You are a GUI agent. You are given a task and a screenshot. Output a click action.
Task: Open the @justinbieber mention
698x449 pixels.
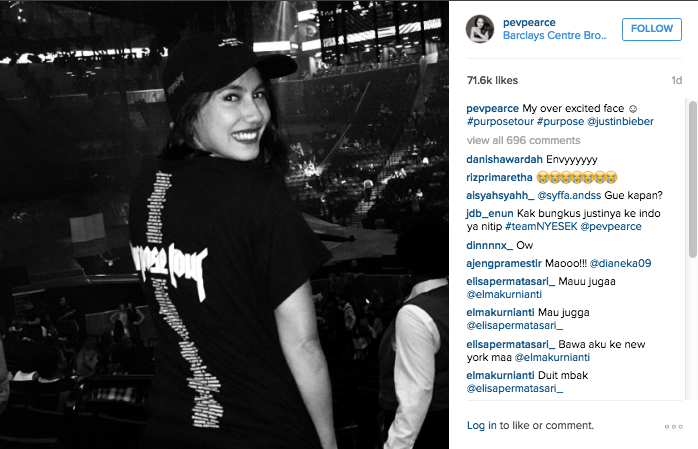click(620, 121)
